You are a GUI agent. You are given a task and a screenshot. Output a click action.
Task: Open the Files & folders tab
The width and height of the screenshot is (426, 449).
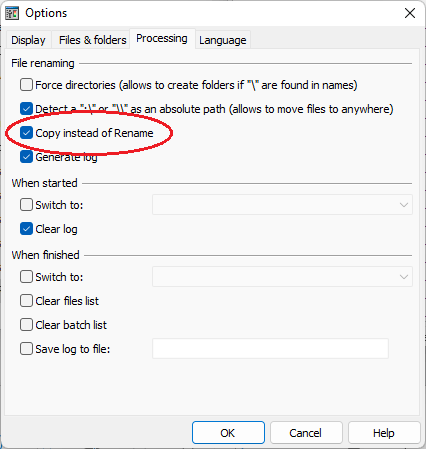(93, 40)
